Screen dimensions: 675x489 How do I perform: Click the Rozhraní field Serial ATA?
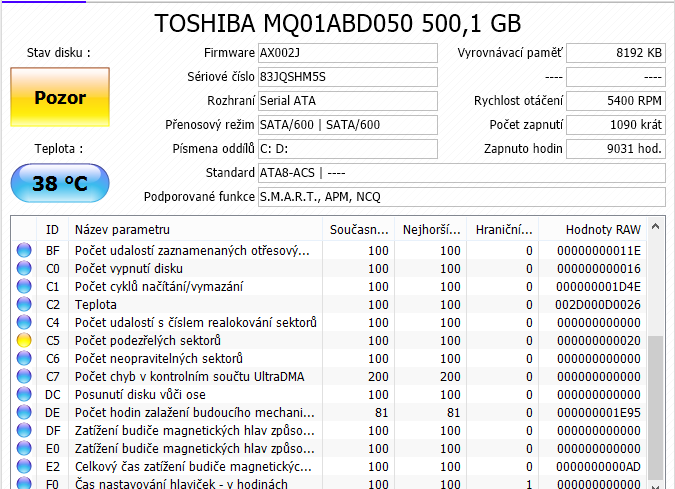[x=348, y=101]
